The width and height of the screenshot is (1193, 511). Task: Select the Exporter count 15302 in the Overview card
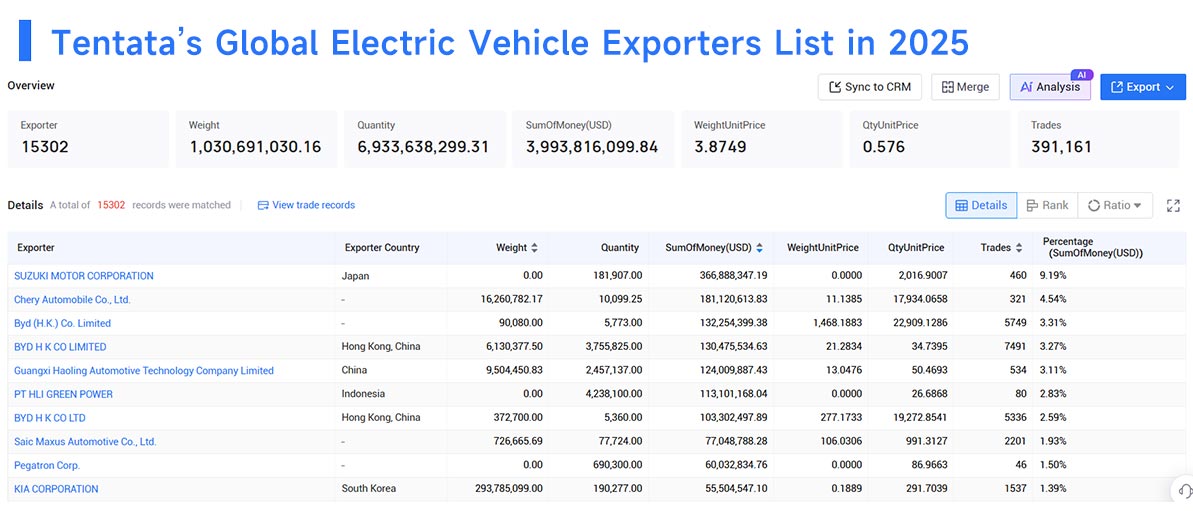click(44, 147)
